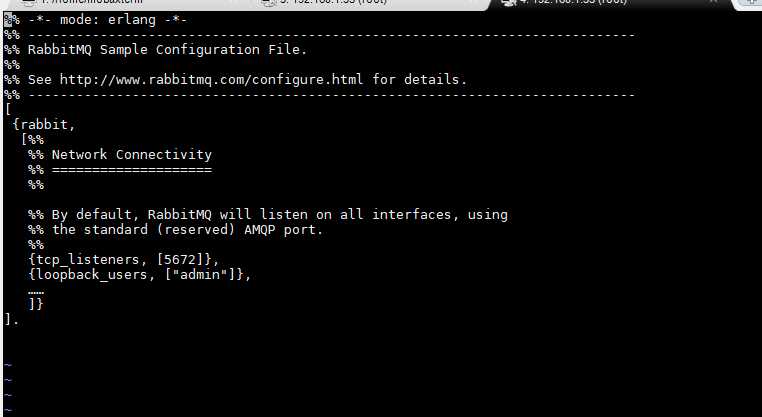This screenshot has height=417, width=762.
Task: Click the http://www.rabbitmq.com/configure.html URL text
Action: (211, 80)
